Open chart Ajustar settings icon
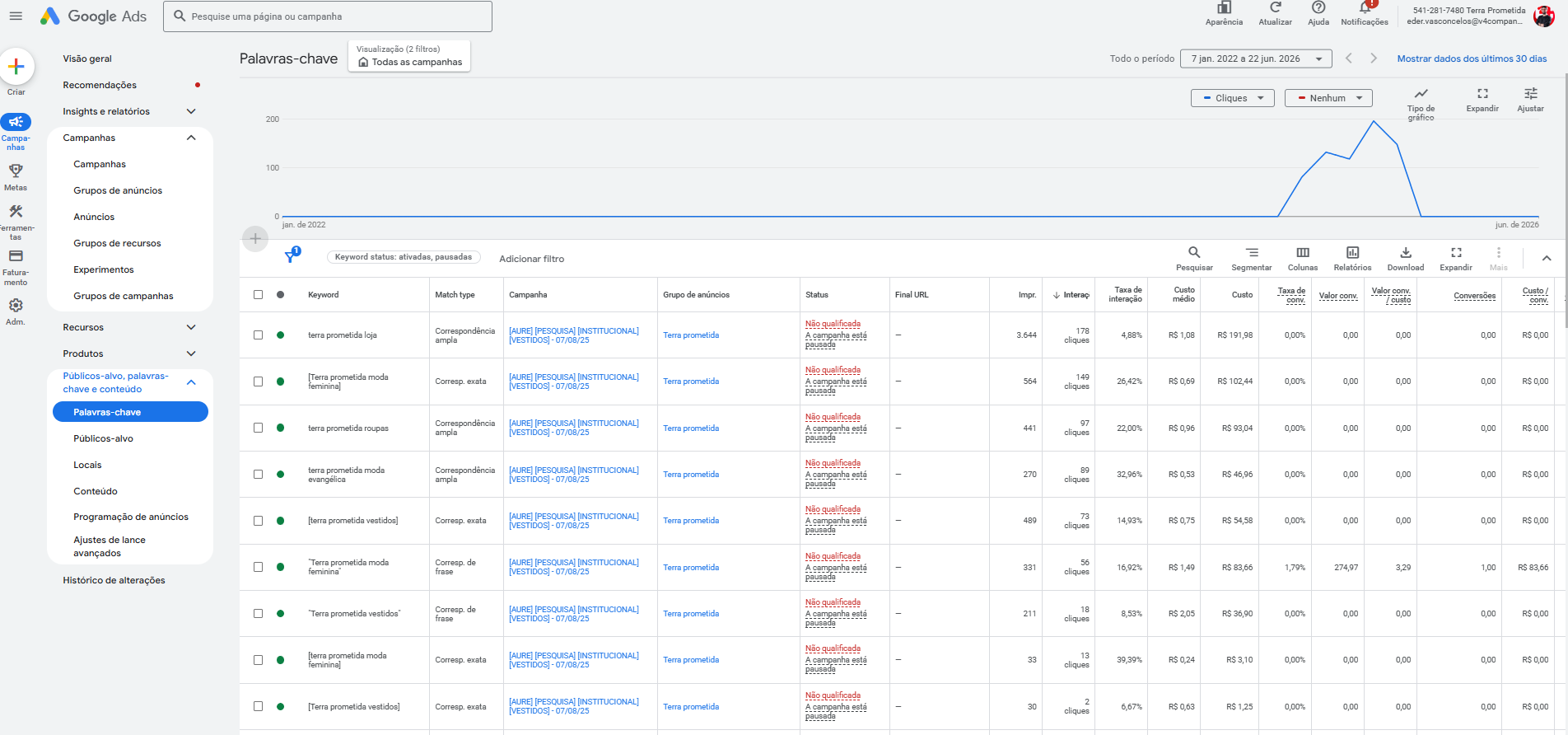Screen dimensions: 1568x735 (x=1531, y=94)
